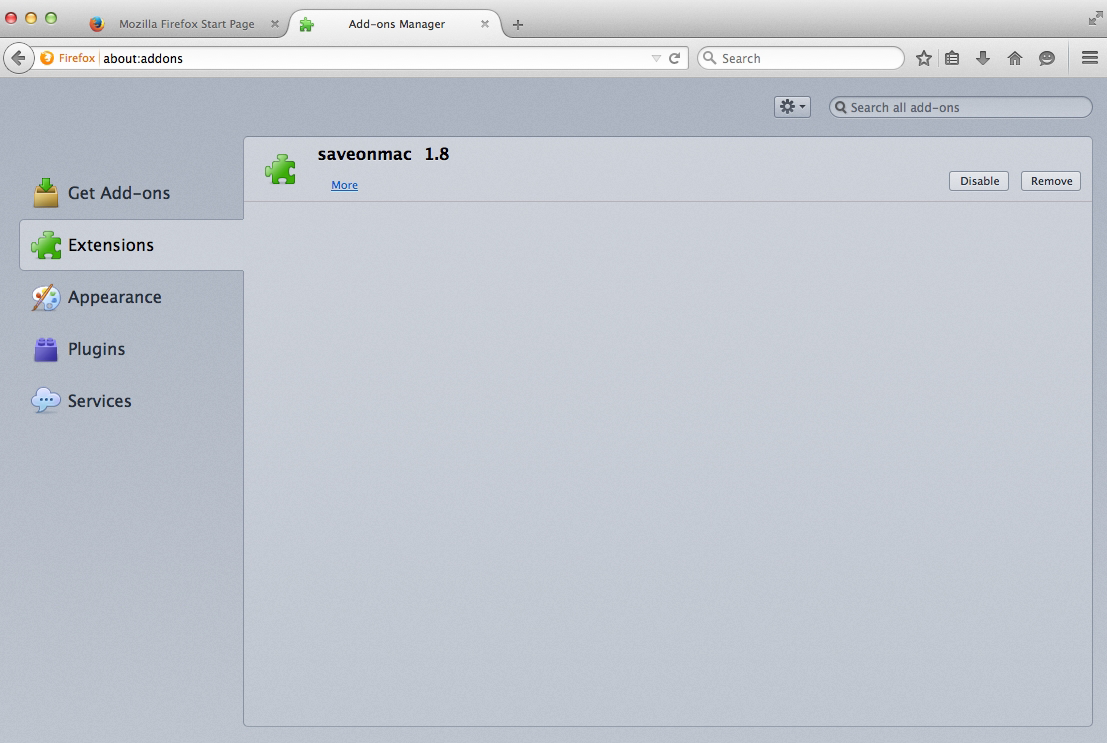
Task: Open the Get Add-ons category
Action: tap(131, 193)
